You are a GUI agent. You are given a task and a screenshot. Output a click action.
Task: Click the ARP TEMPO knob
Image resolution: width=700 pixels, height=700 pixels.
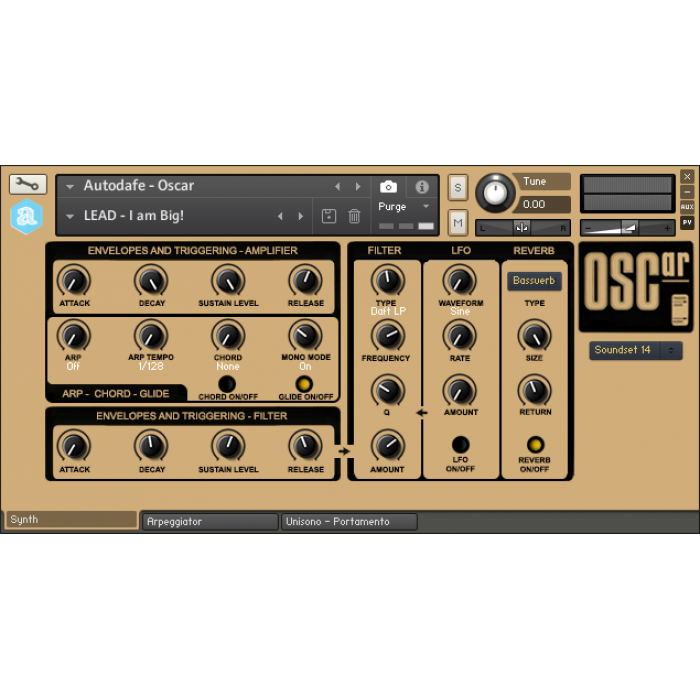151,336
